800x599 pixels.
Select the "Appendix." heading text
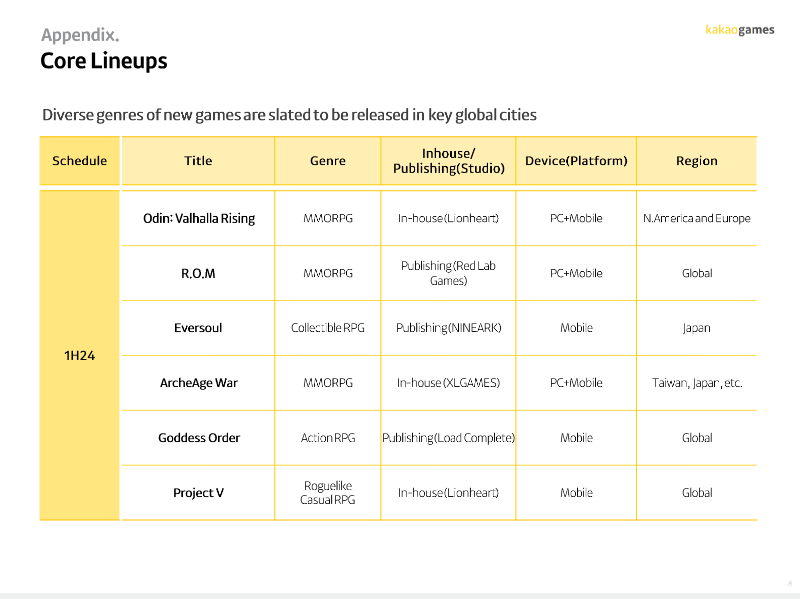coord(80,35)
